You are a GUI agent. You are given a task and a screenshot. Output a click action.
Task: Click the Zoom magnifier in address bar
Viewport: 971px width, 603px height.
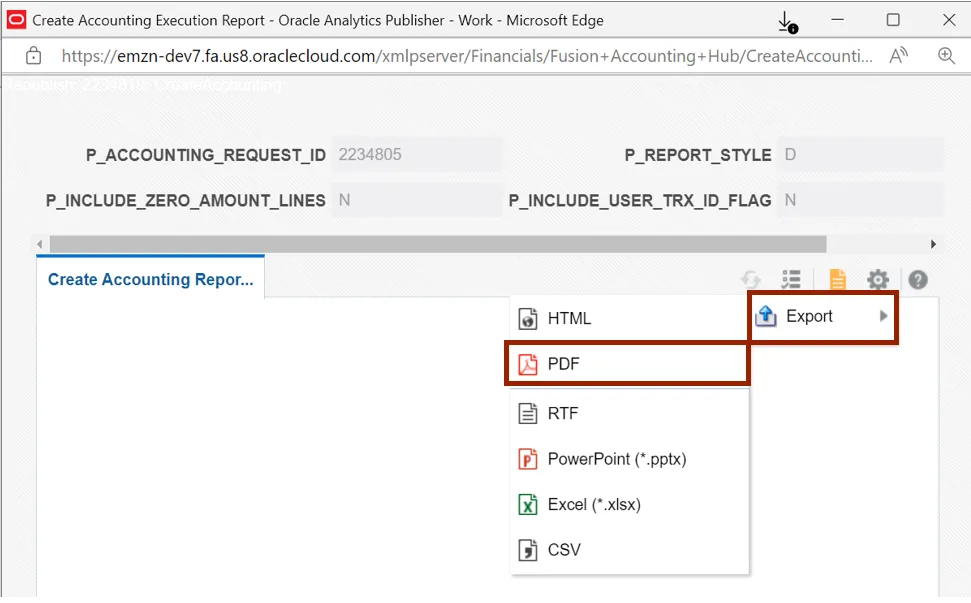point(946,56)
